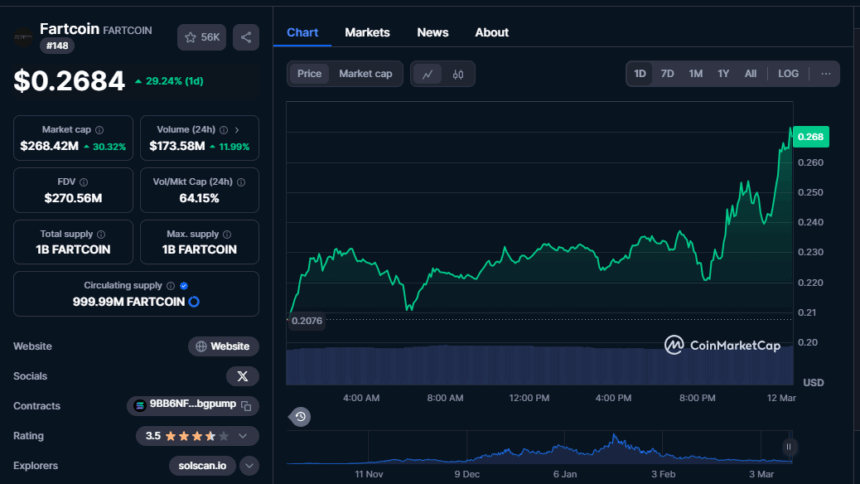Click the 29.24% (1d) change
Viewport: 860px width, 484px height.
point(169,81)
